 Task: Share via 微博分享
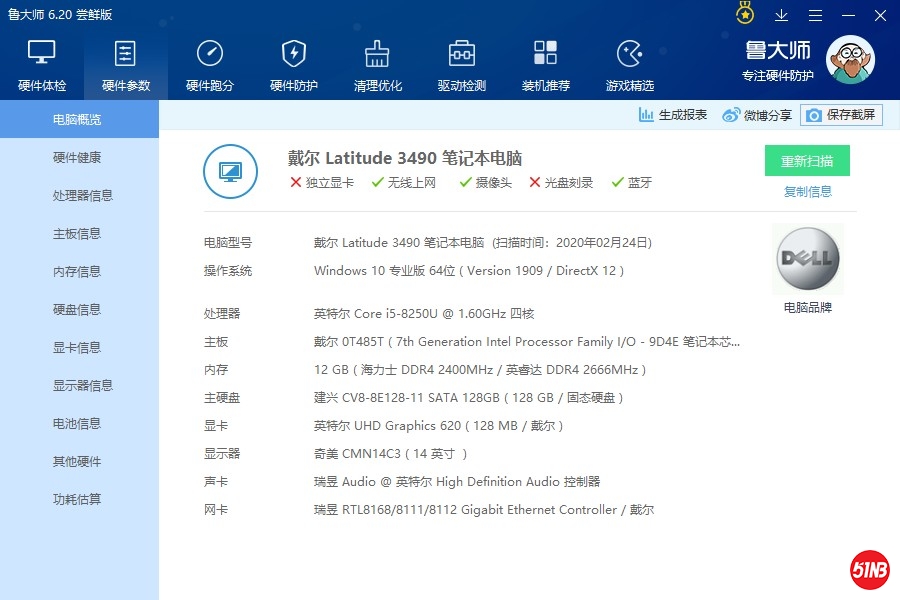coord(757,115)
